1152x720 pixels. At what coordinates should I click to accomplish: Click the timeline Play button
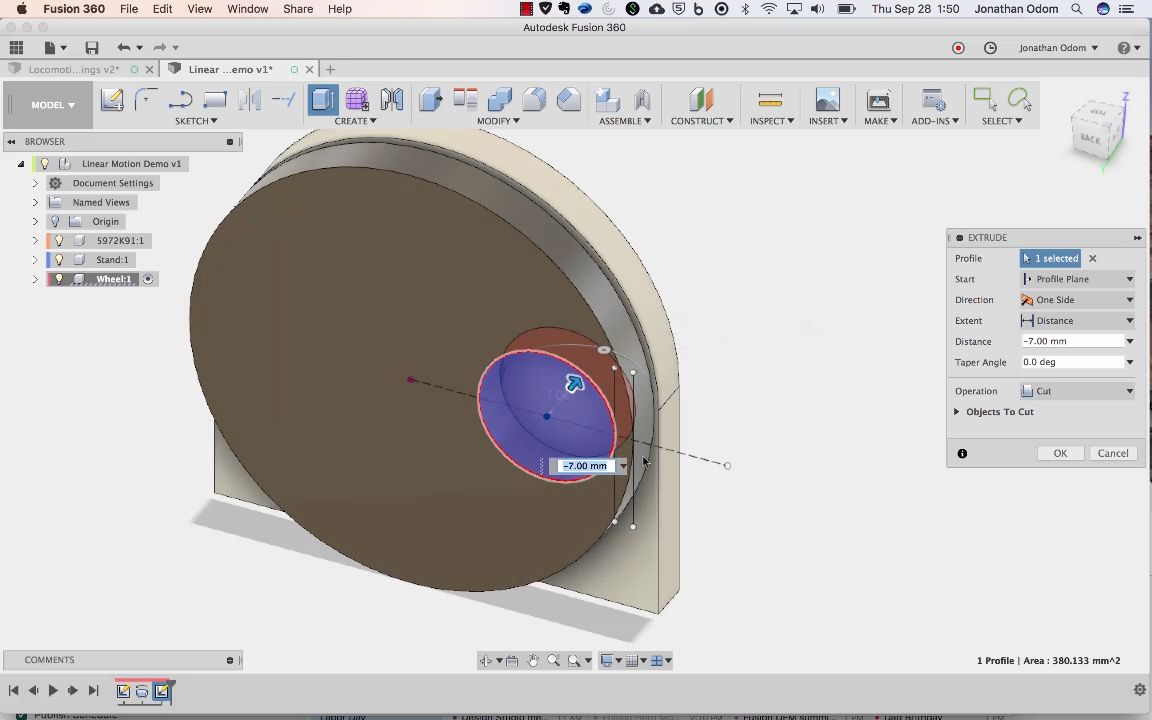[x=53, y=691]
